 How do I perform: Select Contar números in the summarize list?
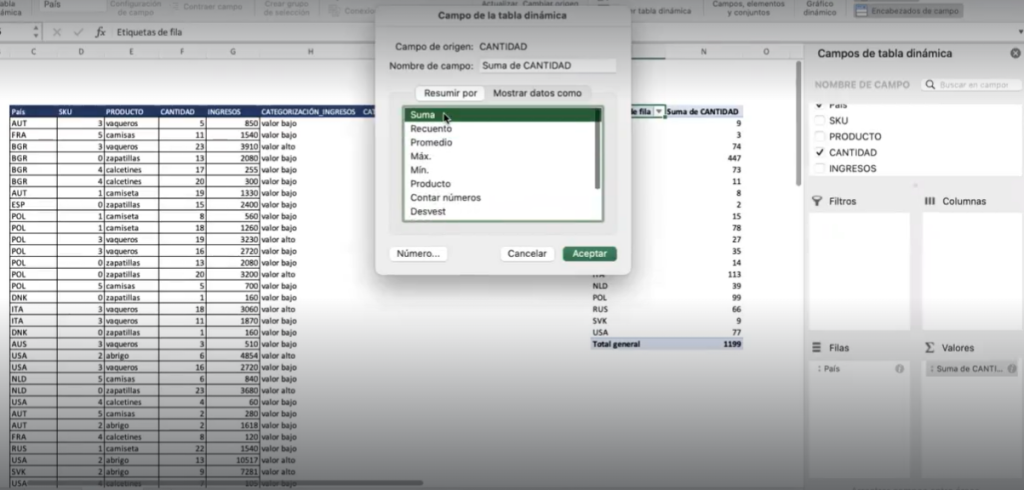tap(500, 197)
